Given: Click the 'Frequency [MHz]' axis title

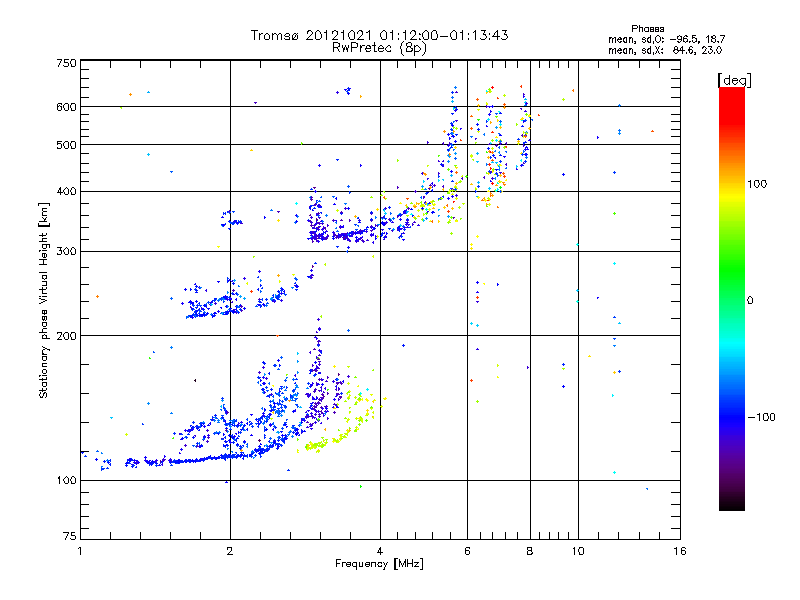Looking at the screenshot, I should click(379, 564).
